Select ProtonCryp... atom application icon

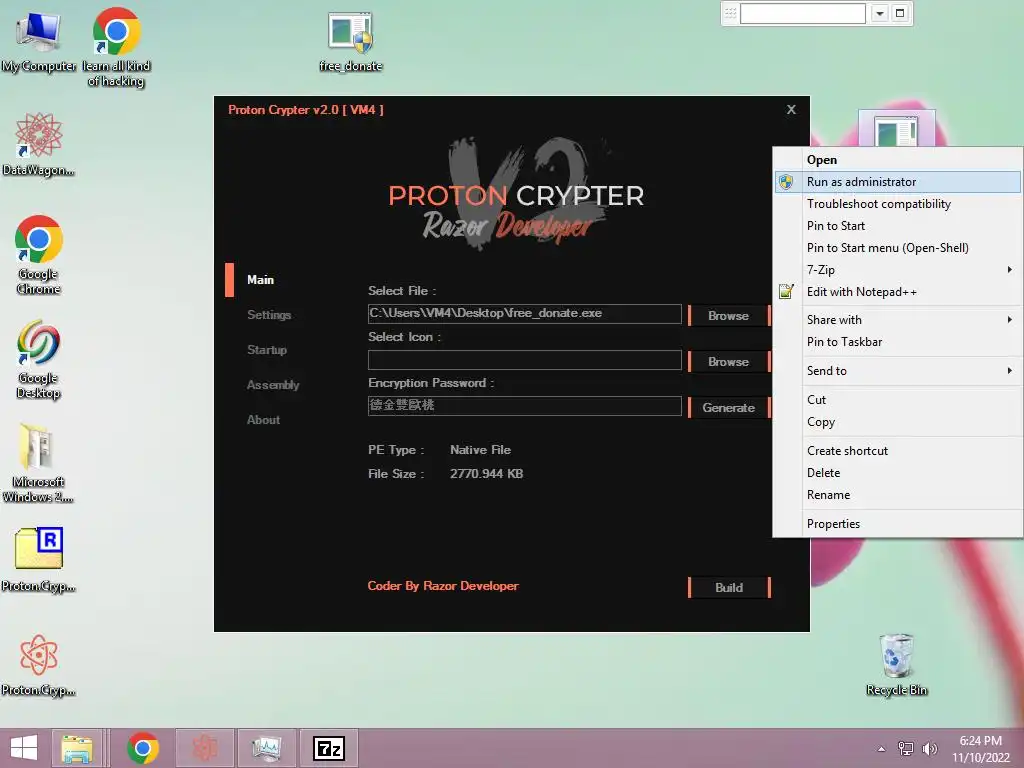[x=38, y=665]
